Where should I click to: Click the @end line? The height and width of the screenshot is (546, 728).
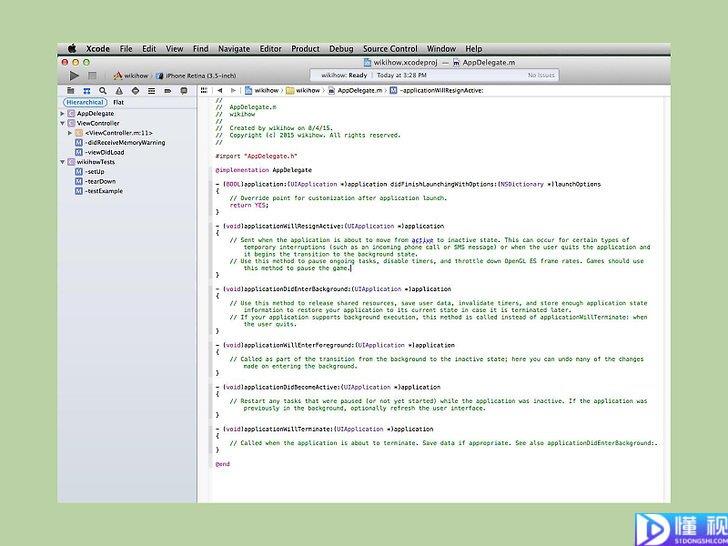point(223,464)
